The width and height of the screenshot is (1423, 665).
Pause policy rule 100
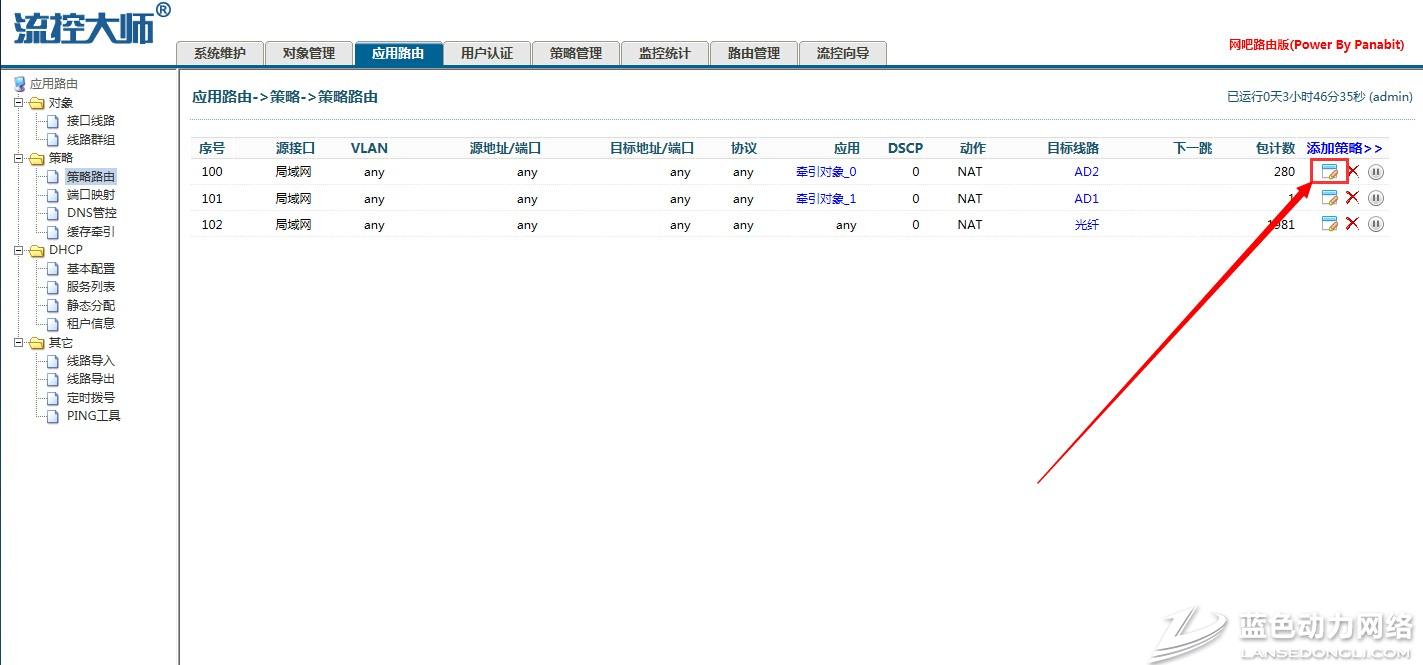(1376, 172)
